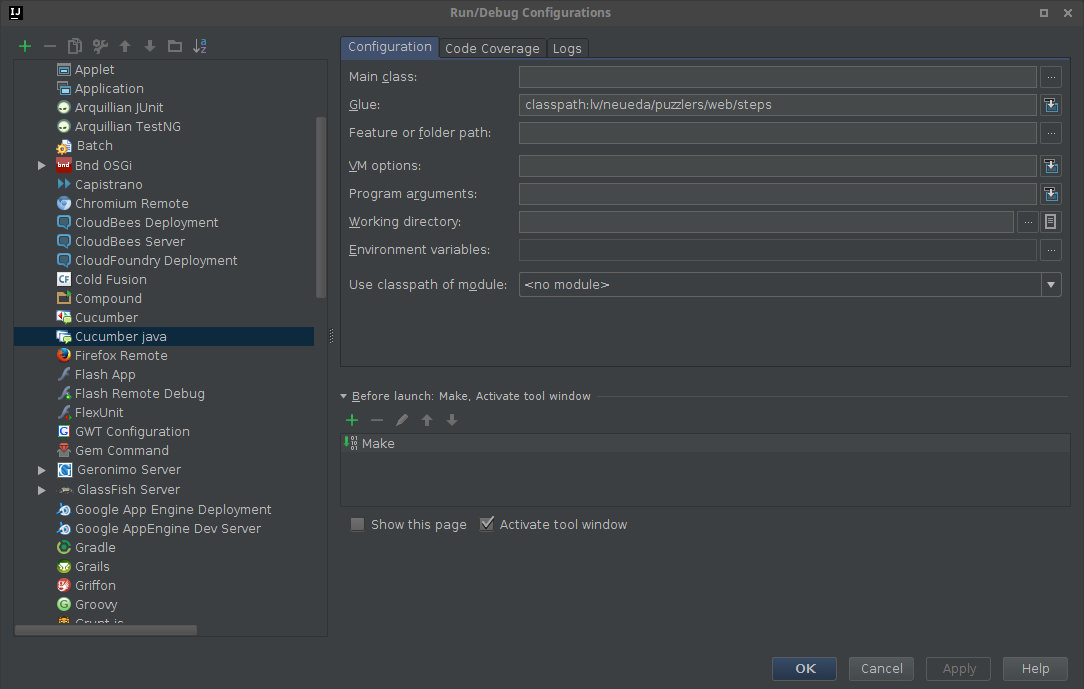This screenshot has width=1084, height=689.
Task: Create new folder icon in toolbar
Action: coord(175,46)
